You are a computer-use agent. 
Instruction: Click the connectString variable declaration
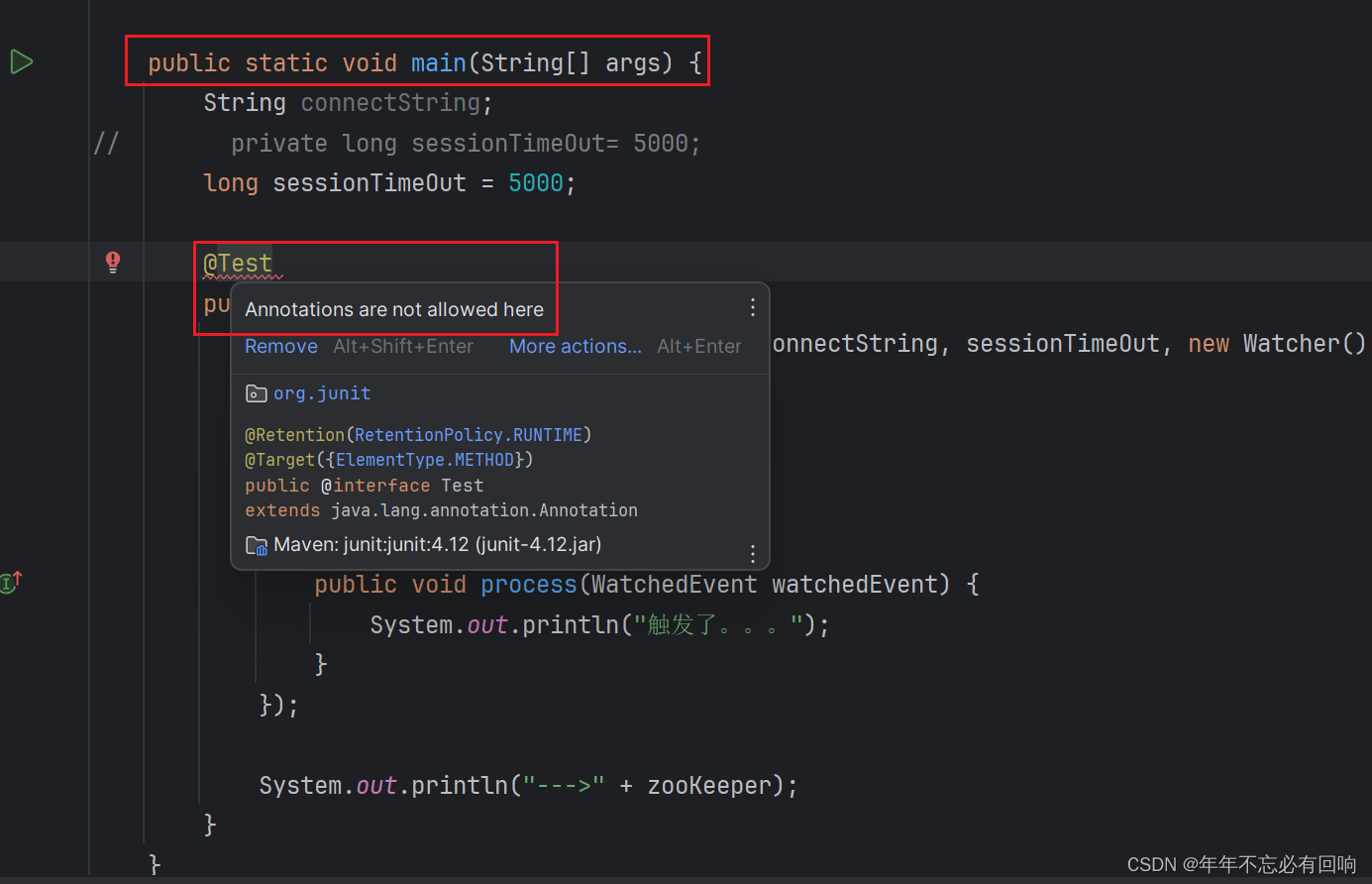390,103
